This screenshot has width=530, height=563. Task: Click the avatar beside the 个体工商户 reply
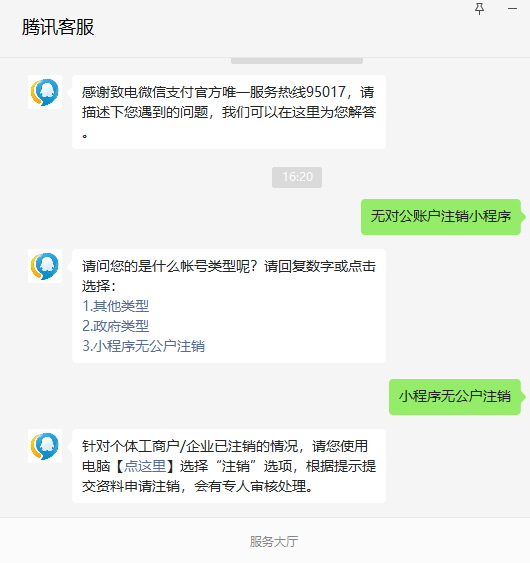pyautogui.click(x=45, y=446)
